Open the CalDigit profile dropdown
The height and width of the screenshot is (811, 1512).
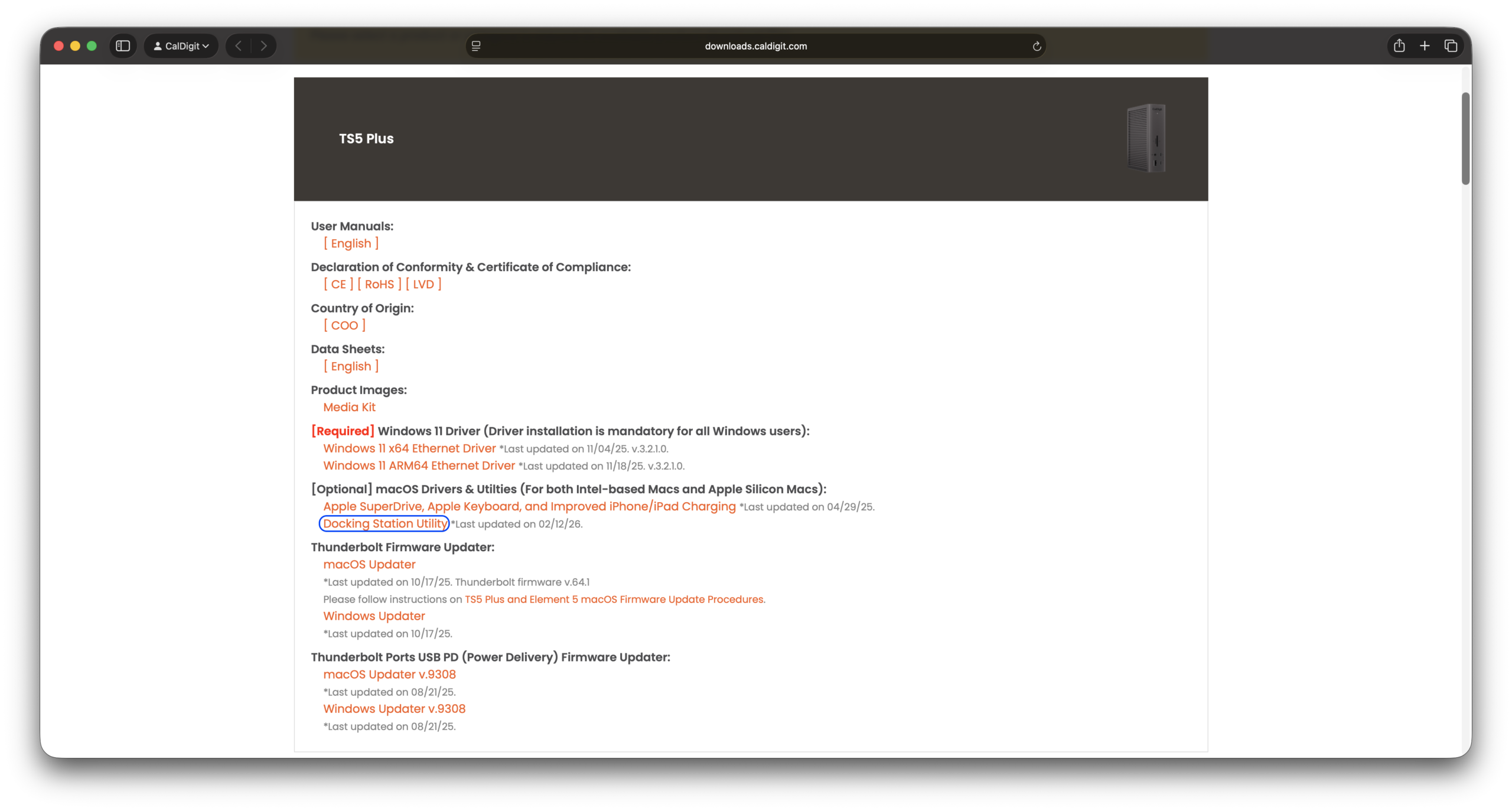point(181,46)
